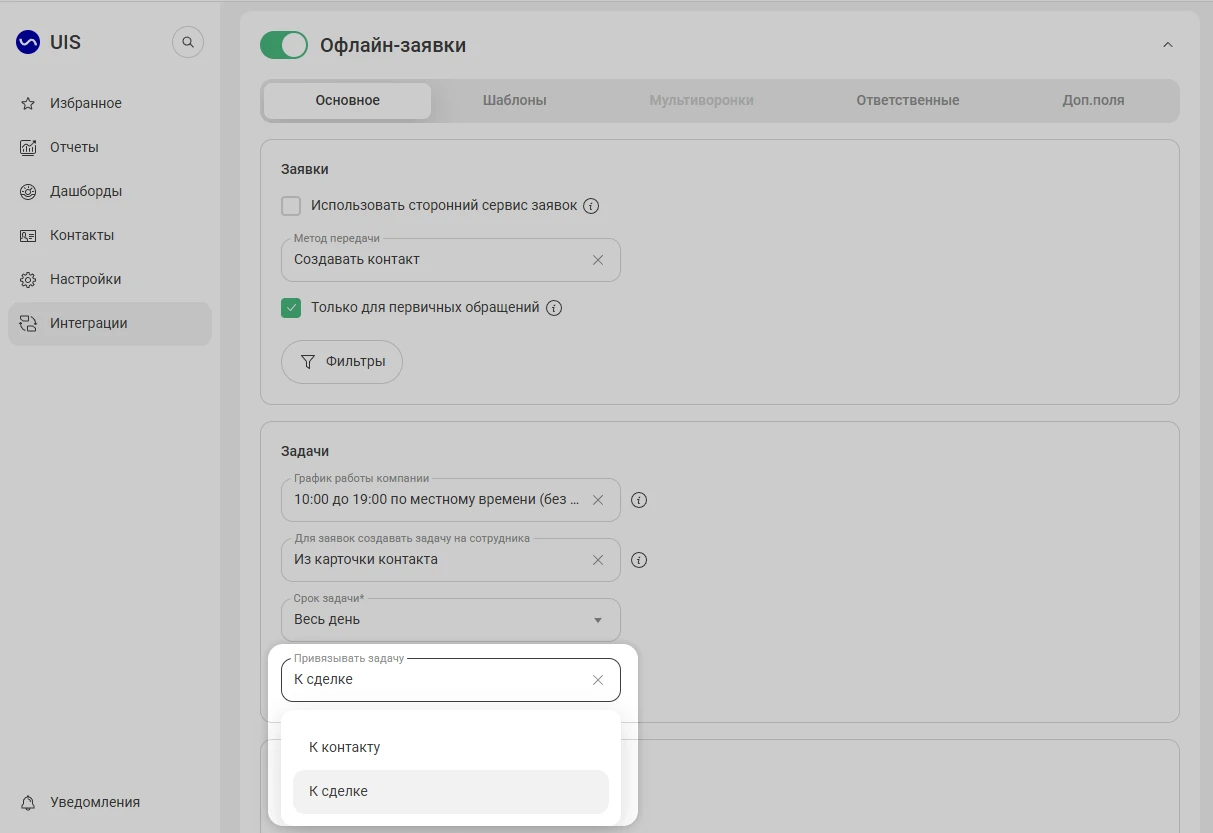The image size is (1213, 833).
Task: Switch to the Мультиворонки tab
Action: coord(701,101)
